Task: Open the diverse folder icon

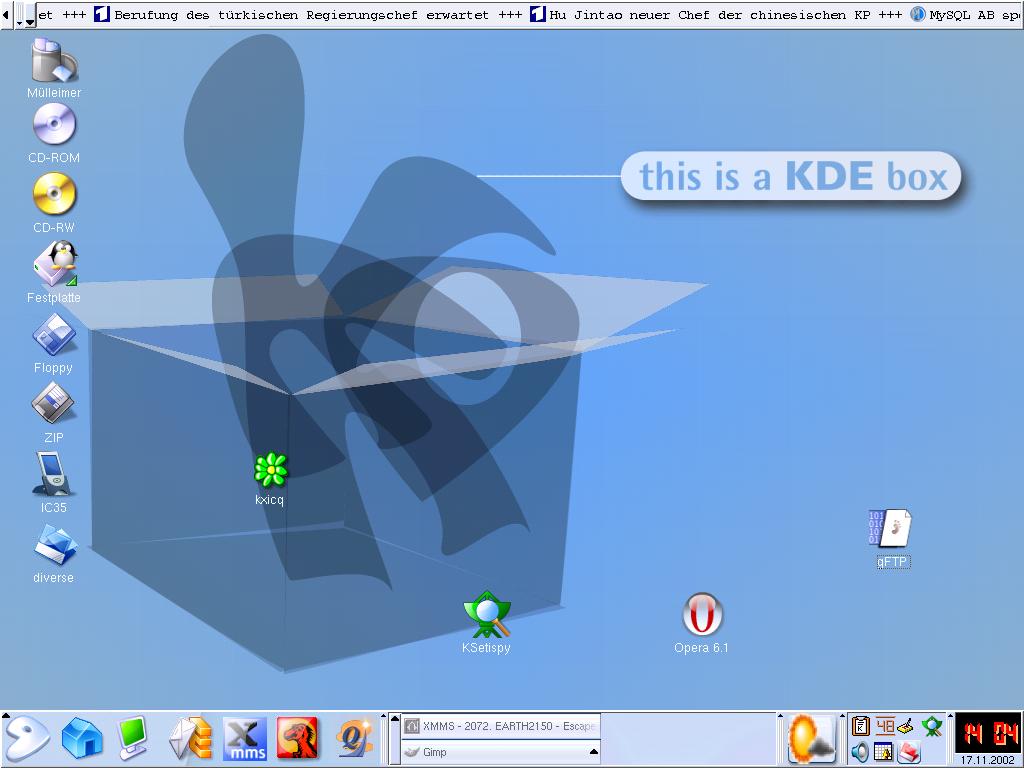Action: click(x=56, y=544)
